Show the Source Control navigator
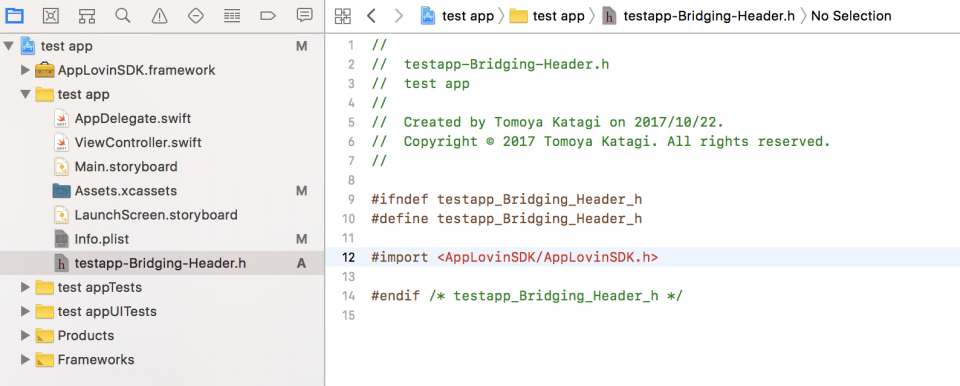 (x=50, y=16)
